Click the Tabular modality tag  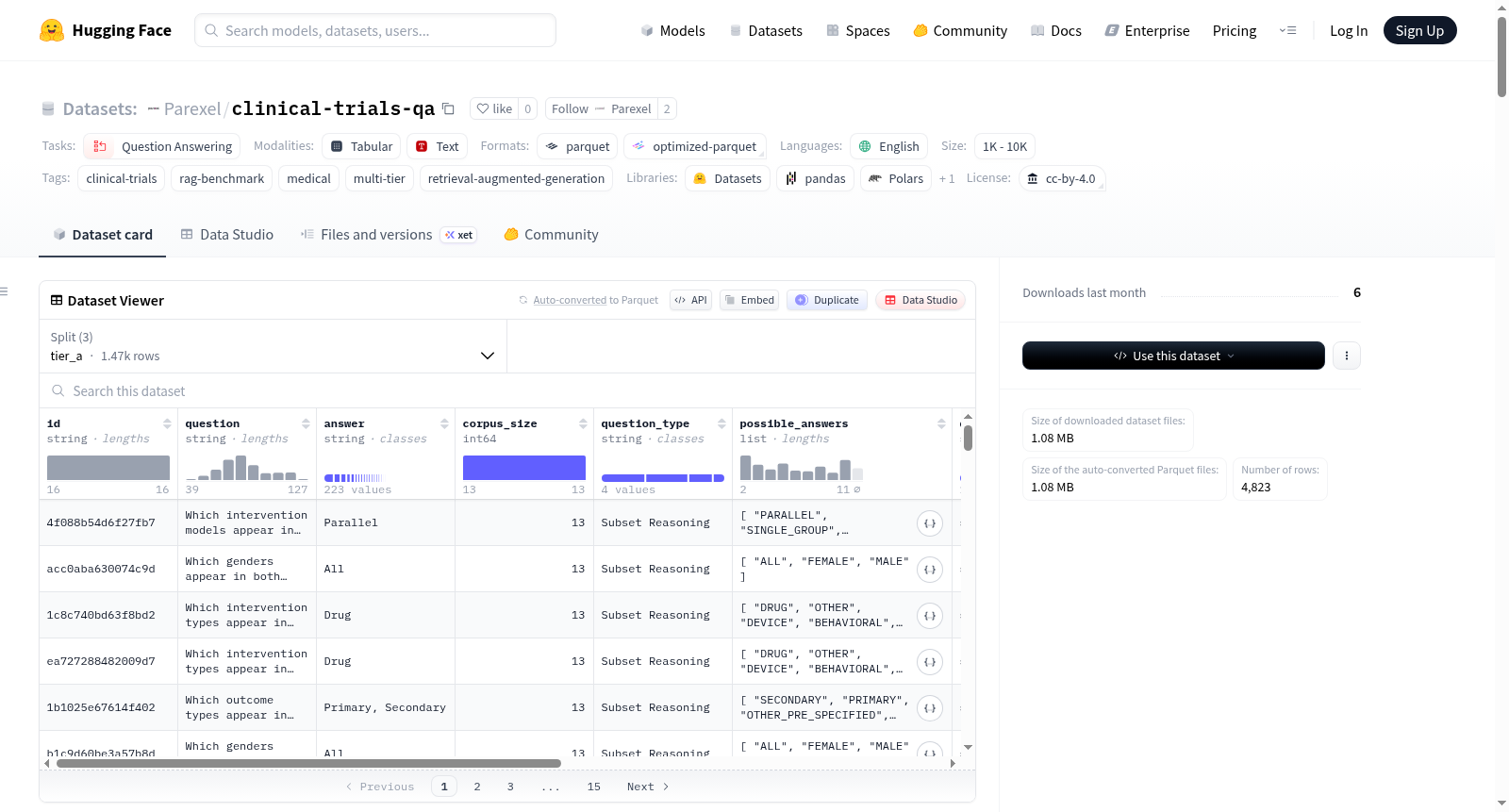pos(362,146)
